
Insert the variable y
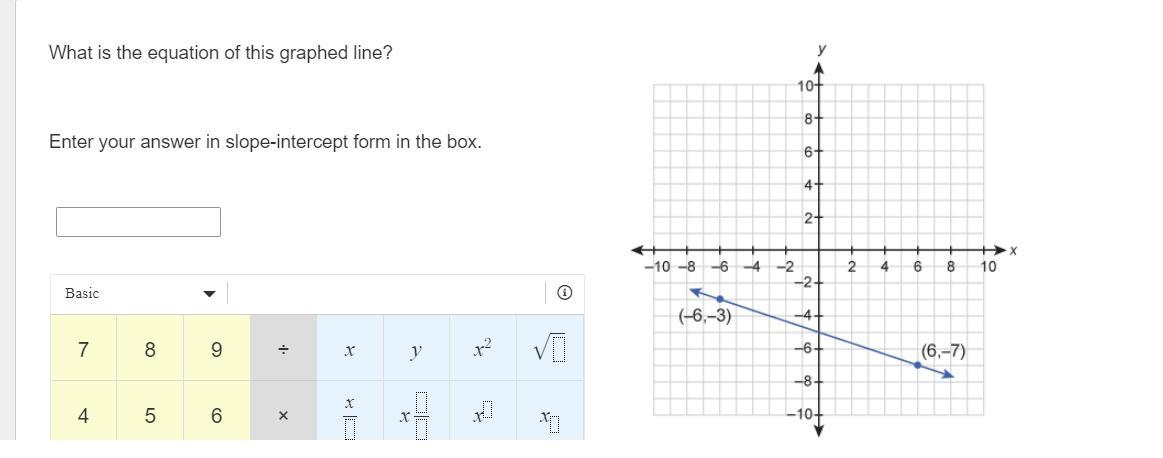[416, 349]
